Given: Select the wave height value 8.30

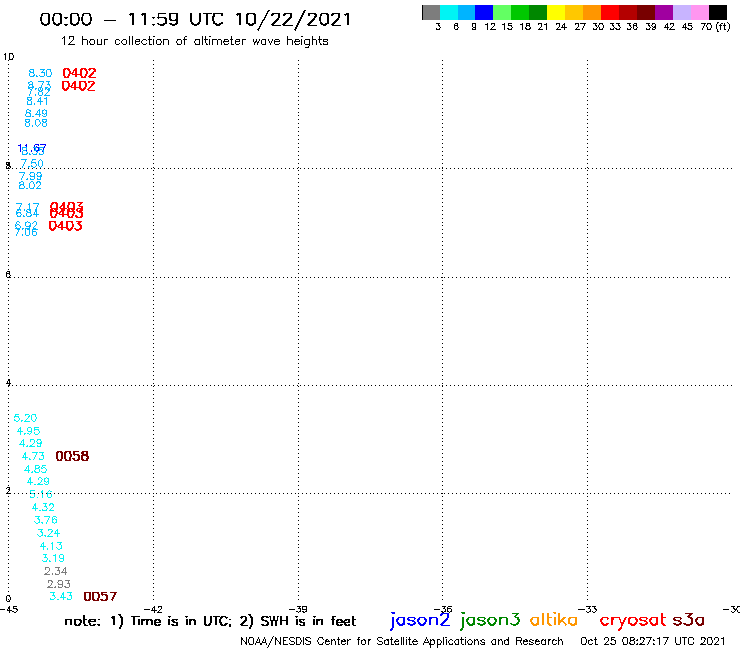Looking at the screenshot, I should (x=40, y=73).
